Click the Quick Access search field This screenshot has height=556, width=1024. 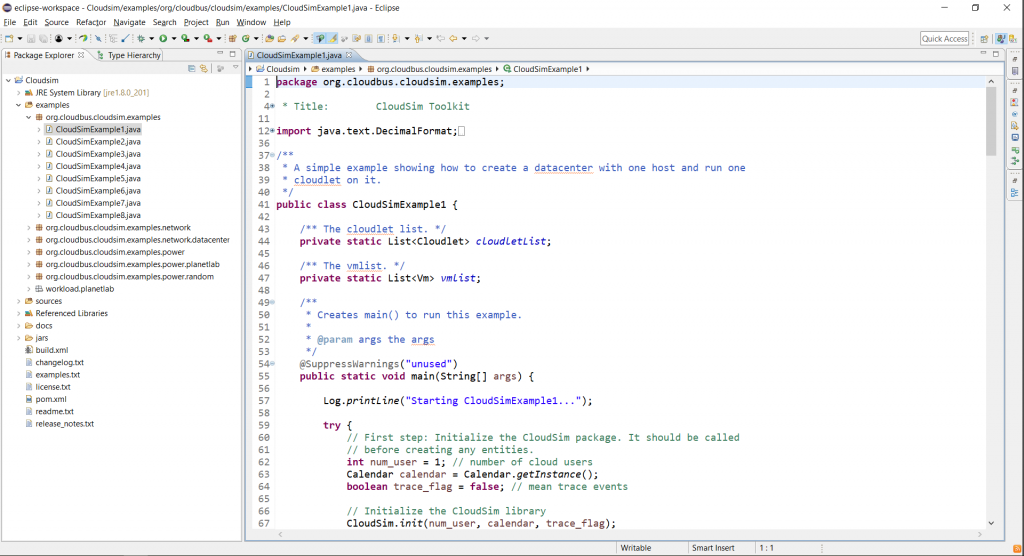pos(944,39)
